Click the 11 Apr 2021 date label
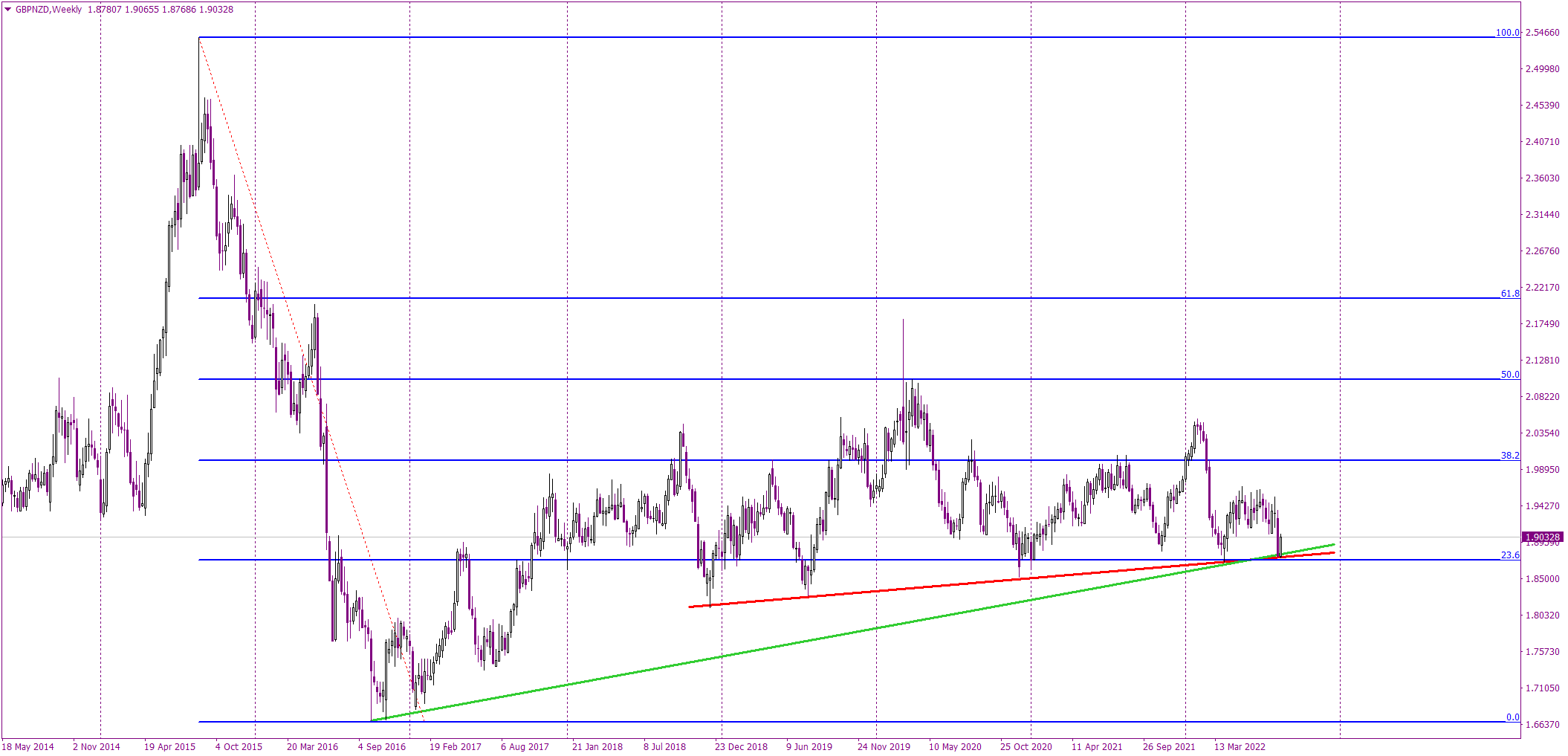The height and width of the screenshot is (756, 1568). tap(1097, 747)
